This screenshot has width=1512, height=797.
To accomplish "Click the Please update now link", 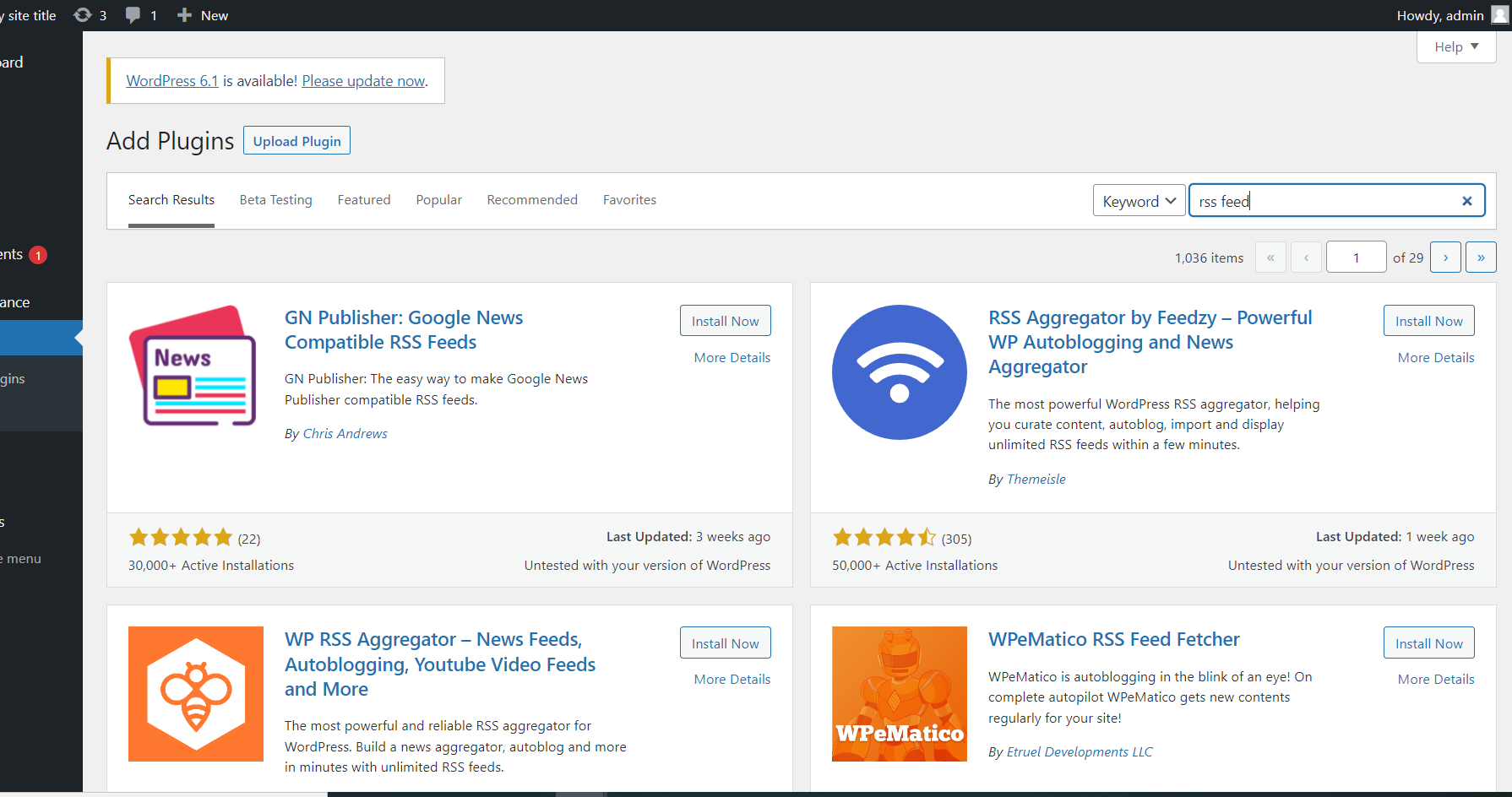I will [x=363, y=80].
